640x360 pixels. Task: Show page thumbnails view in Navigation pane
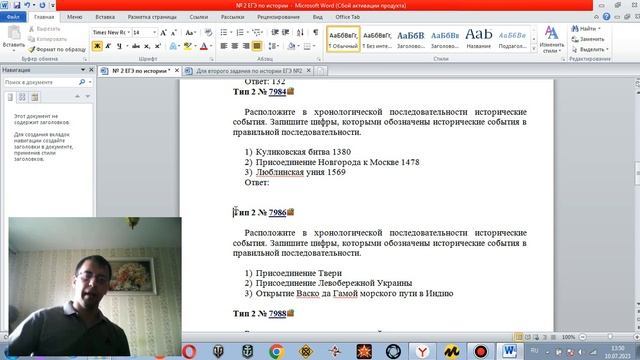(22, 97)
